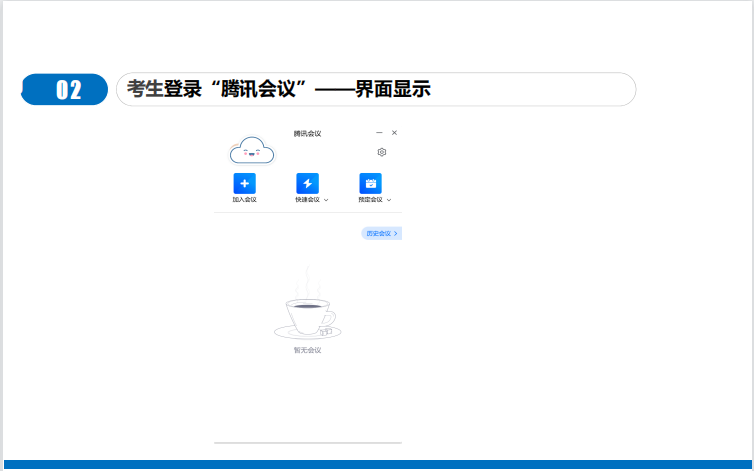Click the 腾讯会议 window title
754x471 pixels.
(x=307, y=133)
